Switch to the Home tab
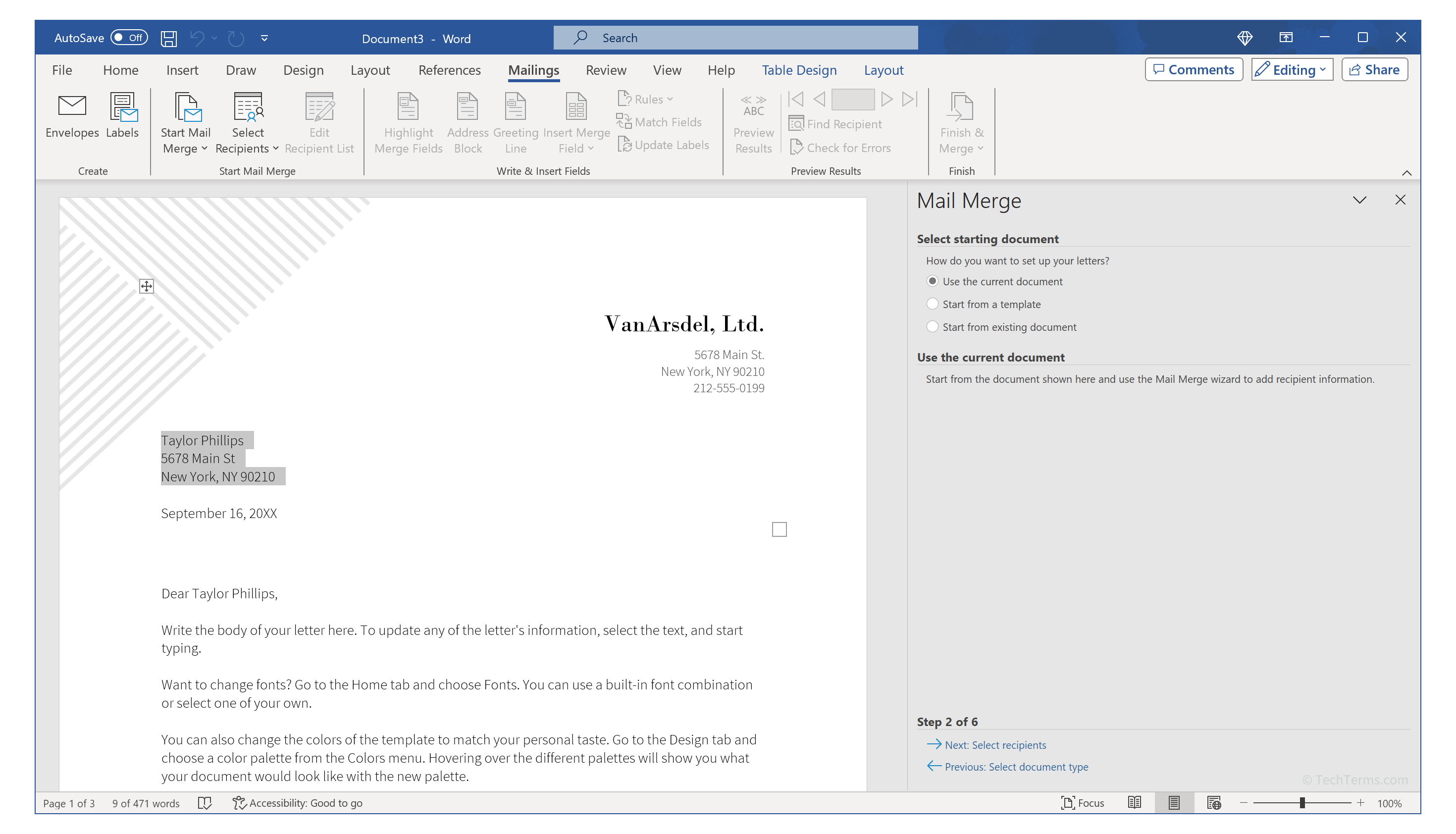Screen dimensions: 1456x834 [120, 70]
